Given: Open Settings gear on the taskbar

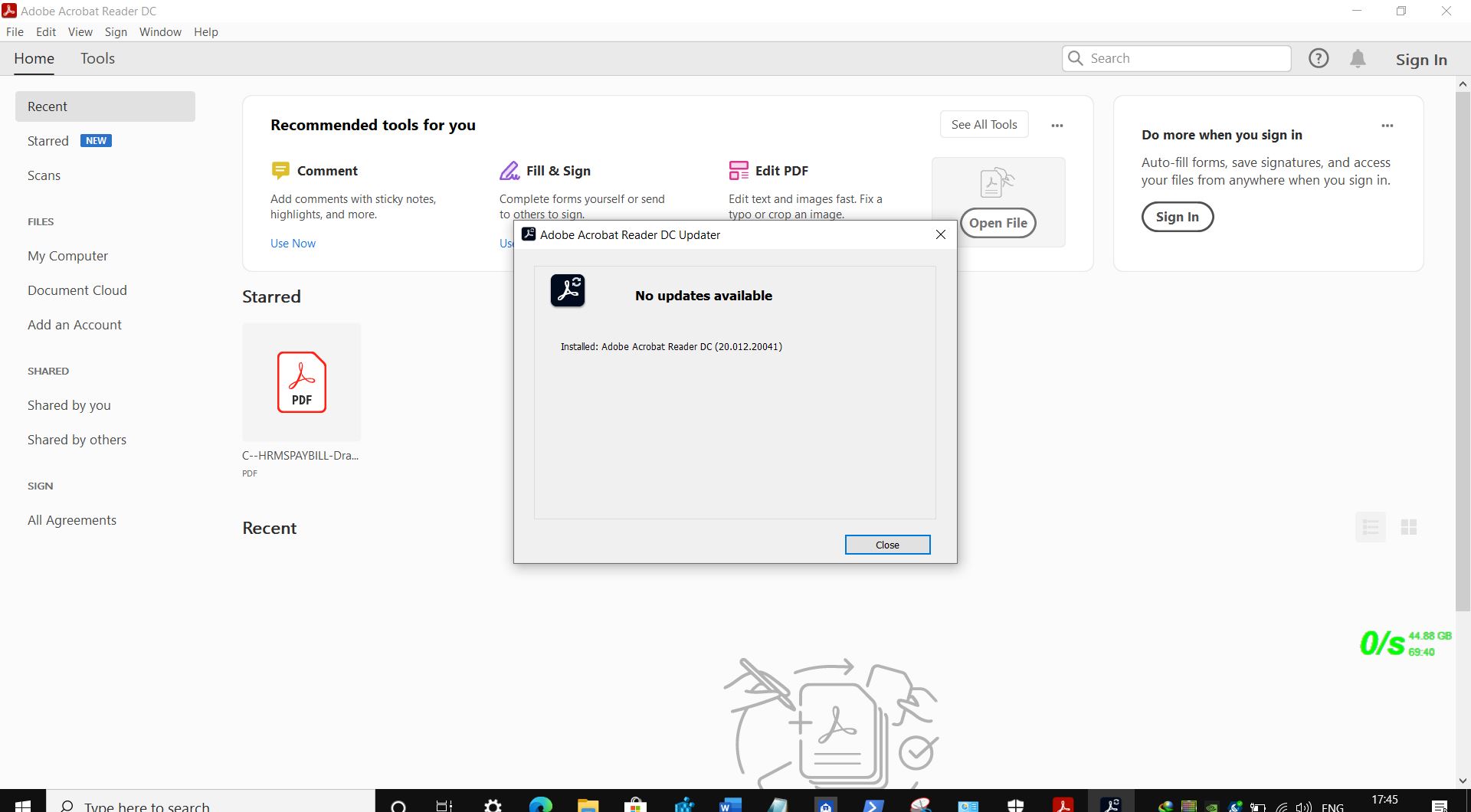Looking at the screenshot, I should tap(493, 805).
